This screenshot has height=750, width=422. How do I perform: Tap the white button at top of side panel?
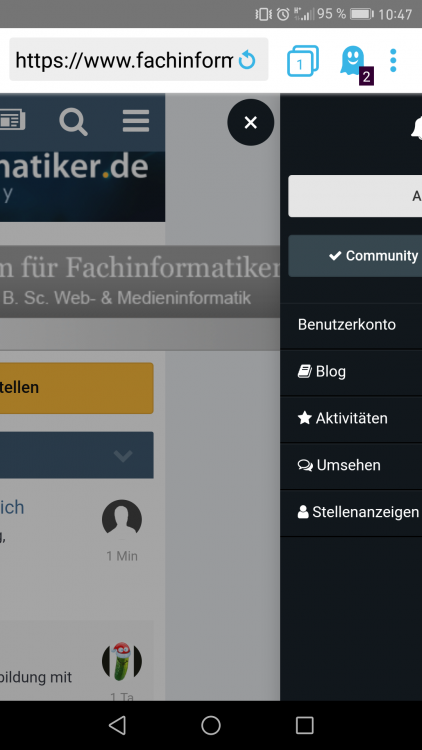pos(355,196)
